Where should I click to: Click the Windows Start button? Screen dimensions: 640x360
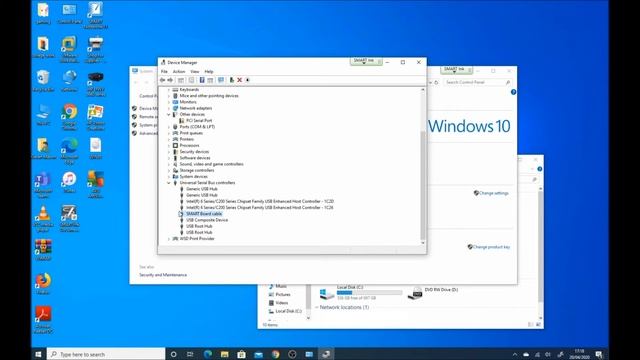pos(38,354)
